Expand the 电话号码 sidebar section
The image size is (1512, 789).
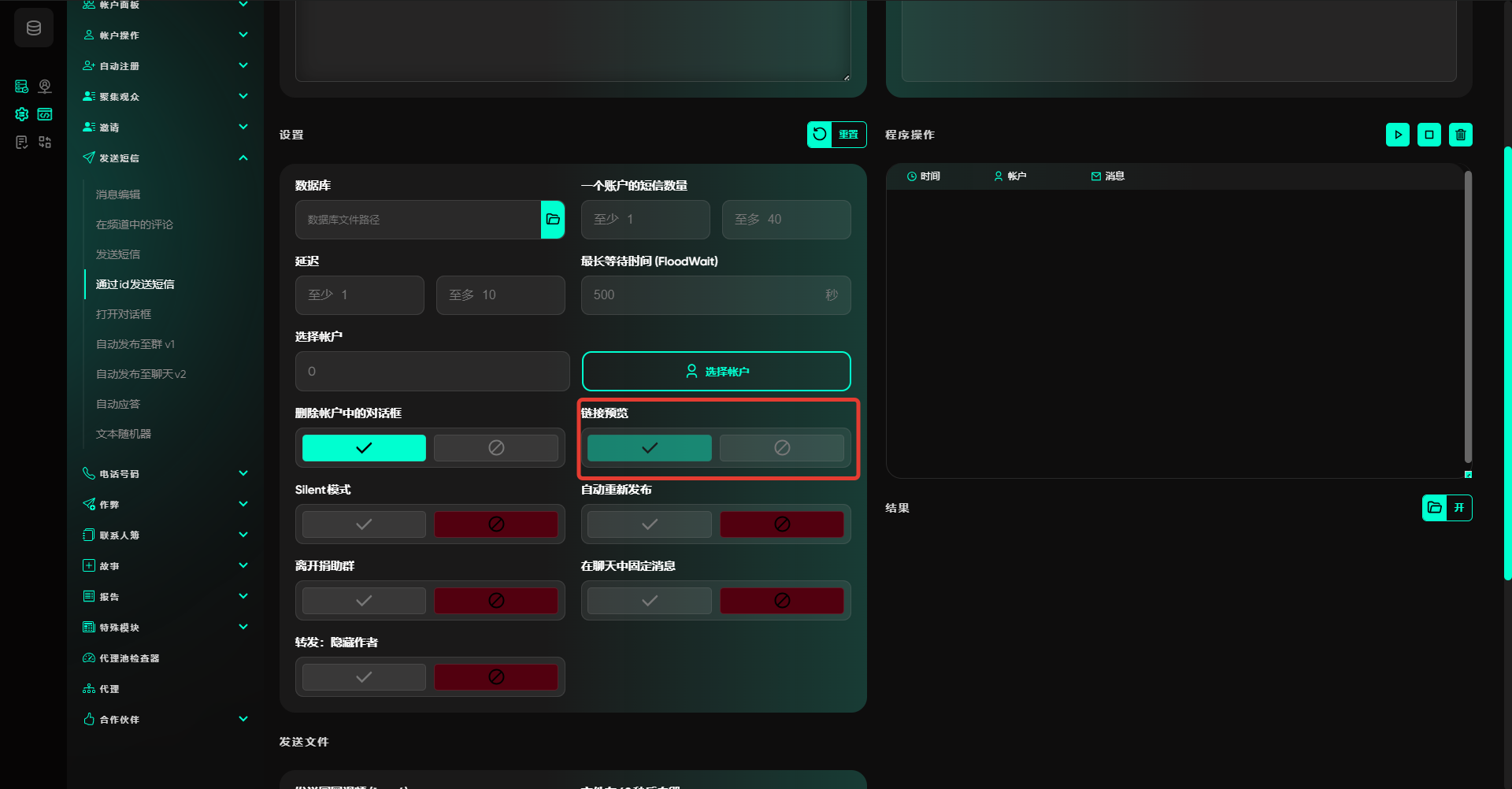243,474
